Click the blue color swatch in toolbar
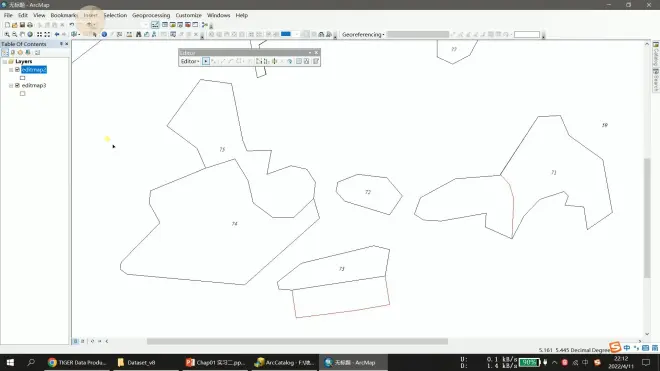The width and height of the screenshot is (660, 371). click(286, 34)
